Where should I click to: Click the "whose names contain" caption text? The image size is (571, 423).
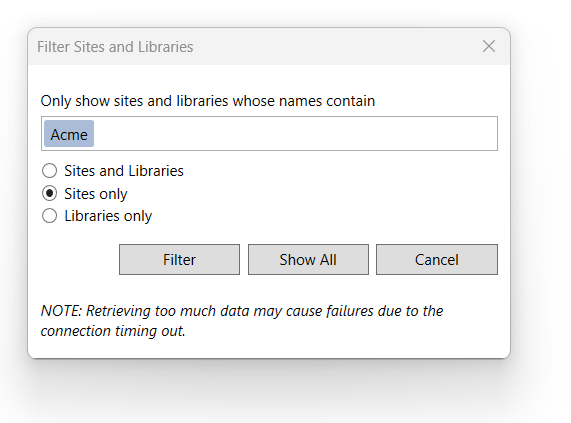(x=304, y=101)
